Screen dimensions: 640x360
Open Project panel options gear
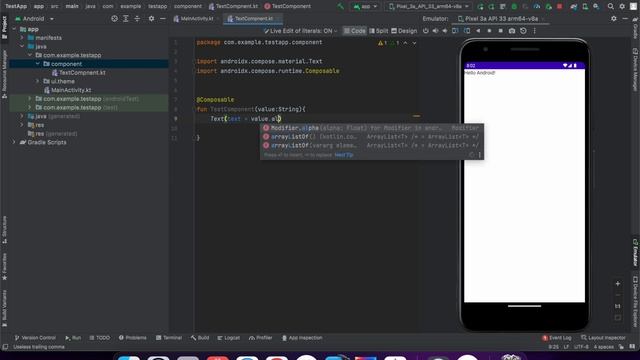click(x=151, y=19)
